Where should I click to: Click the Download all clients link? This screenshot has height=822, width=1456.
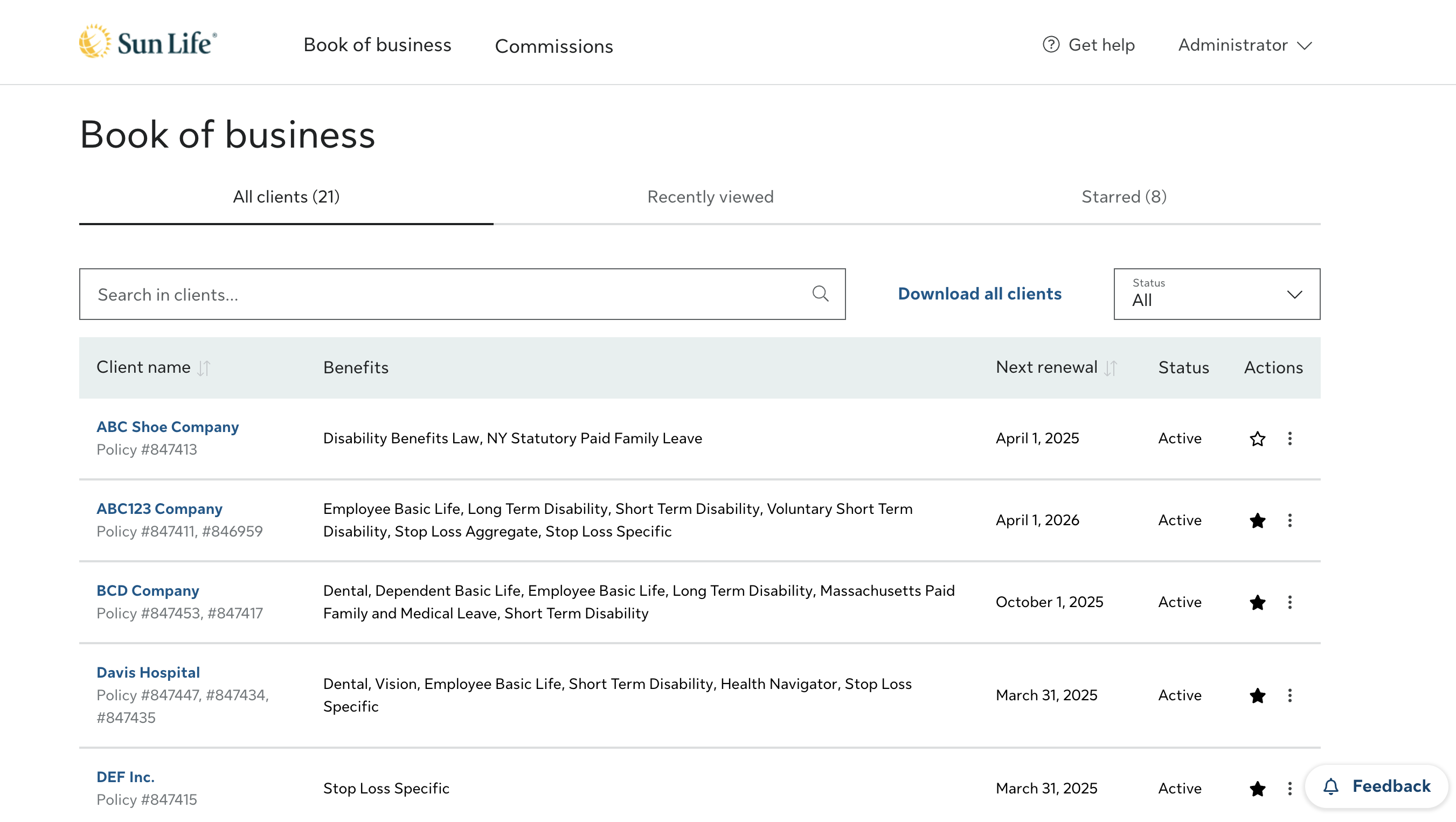point(979,294)
